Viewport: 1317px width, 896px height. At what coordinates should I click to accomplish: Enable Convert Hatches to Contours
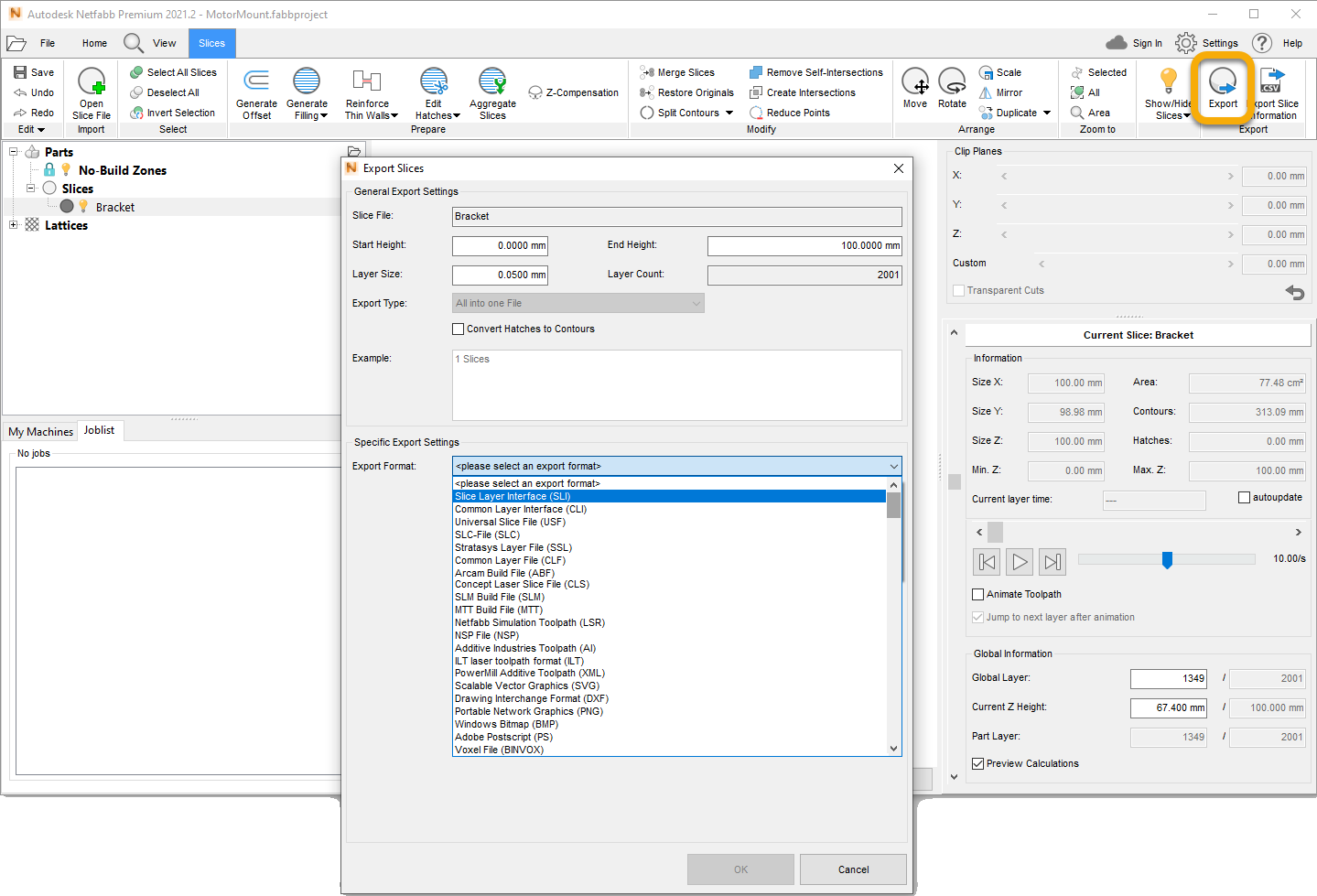tap(459, 329)
